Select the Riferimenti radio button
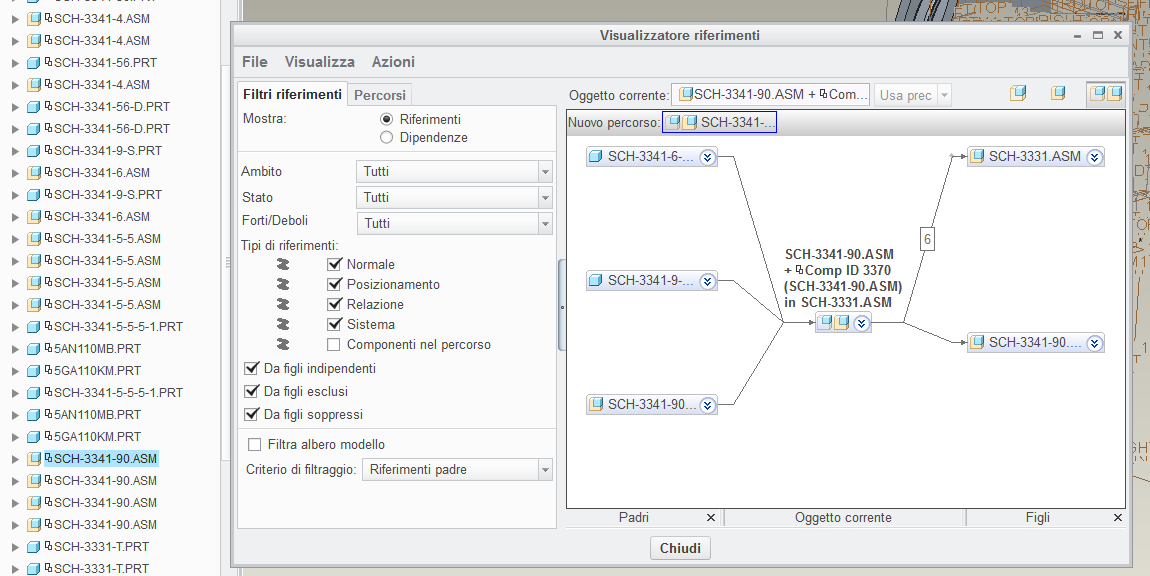Screen dimensions: 1150x576 pos(387,119)
